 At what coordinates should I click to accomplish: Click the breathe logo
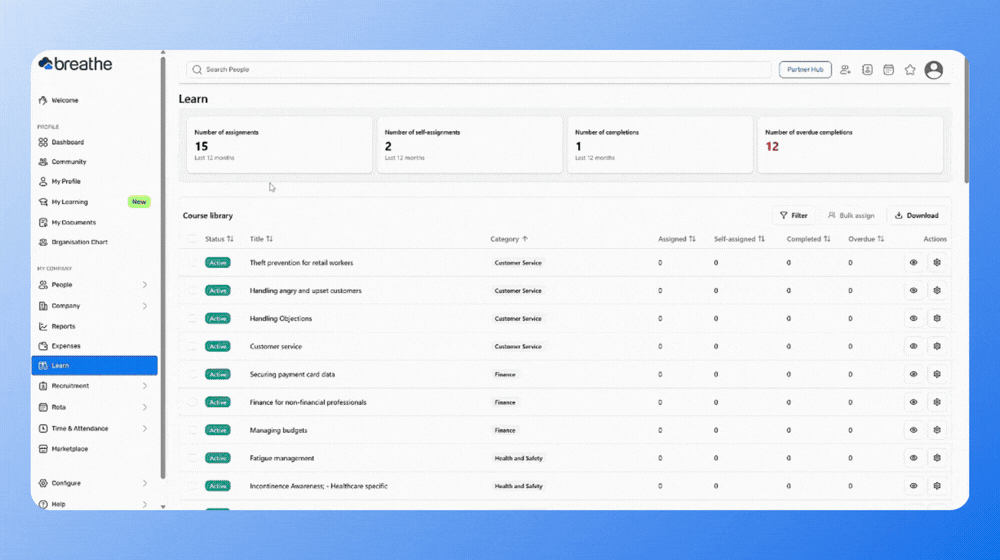(x=75, y=64)
